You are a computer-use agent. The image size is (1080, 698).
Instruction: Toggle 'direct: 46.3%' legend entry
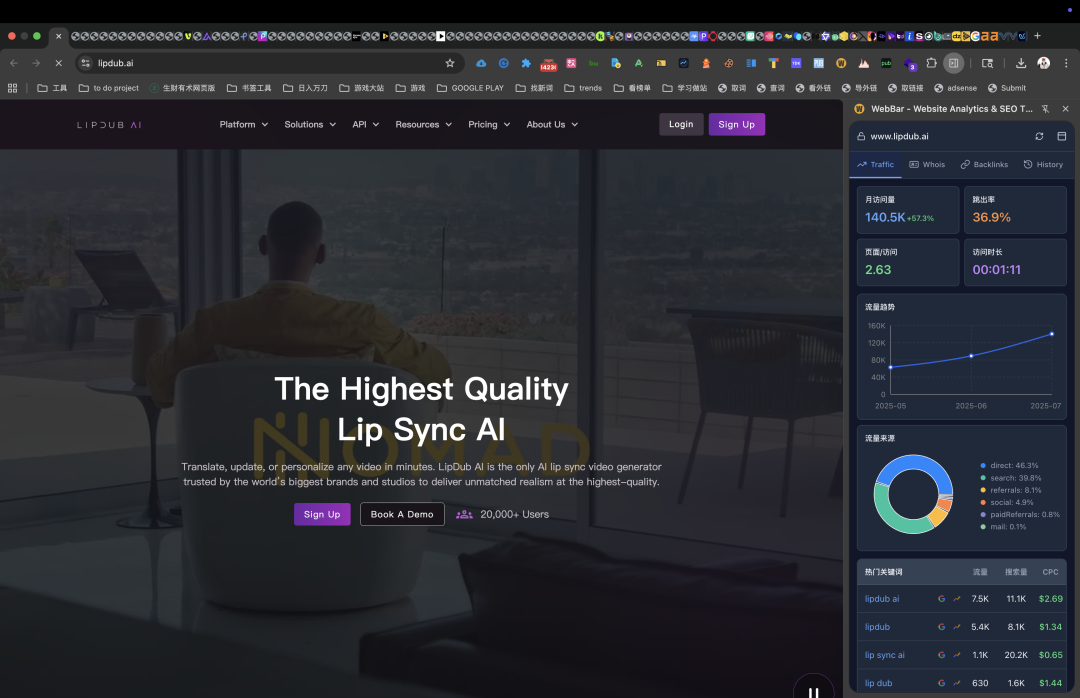pyautogui.click(x=1009, y=466)
